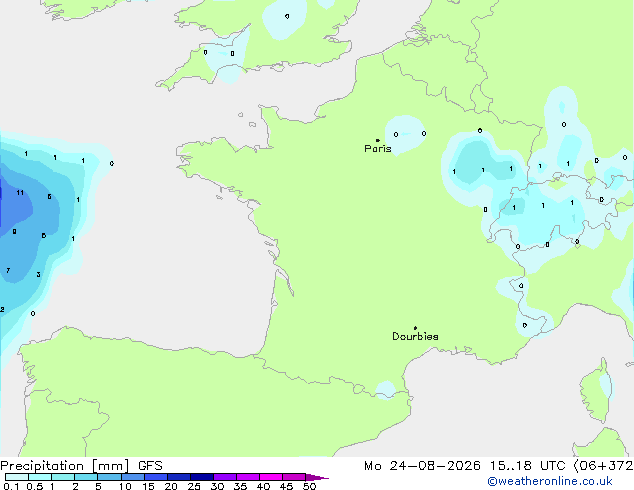Click the '45' legend scale label
This screenshot has width=634, height=490.
[x=286, y=486]
